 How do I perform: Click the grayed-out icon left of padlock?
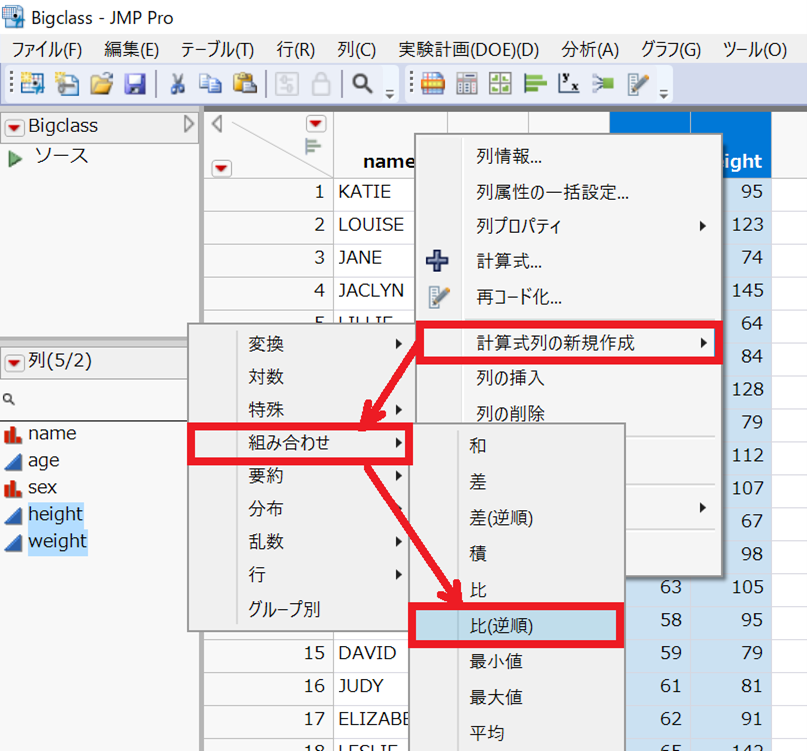[287, 83]
